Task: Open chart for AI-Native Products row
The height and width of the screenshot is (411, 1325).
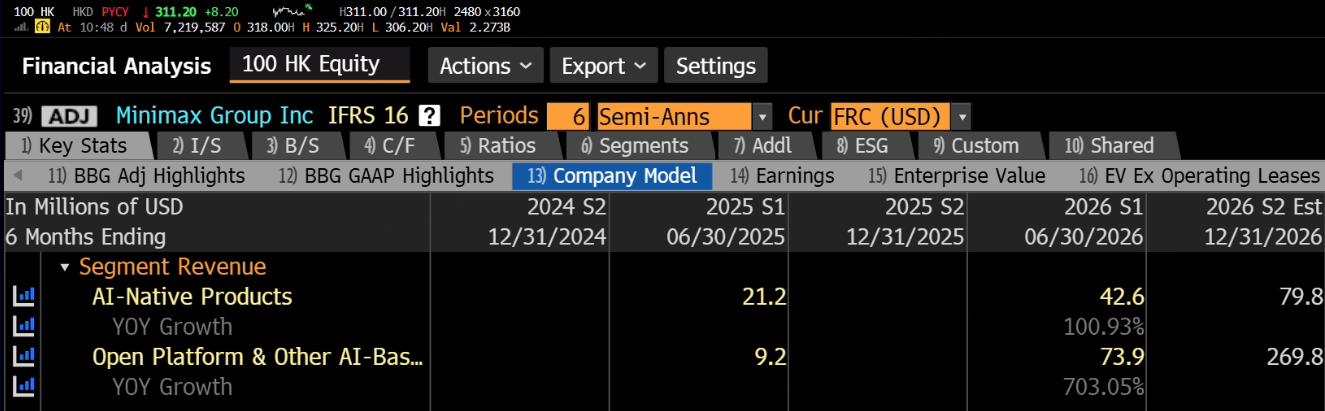Action: pyautogui.click(x=23, y=297)
